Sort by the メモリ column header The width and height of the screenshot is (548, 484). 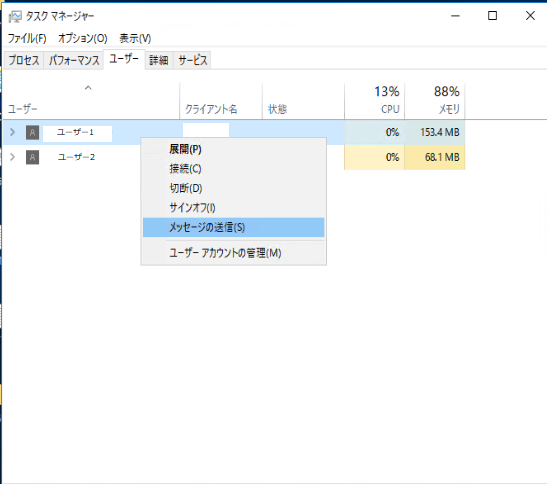pos(435,101)
